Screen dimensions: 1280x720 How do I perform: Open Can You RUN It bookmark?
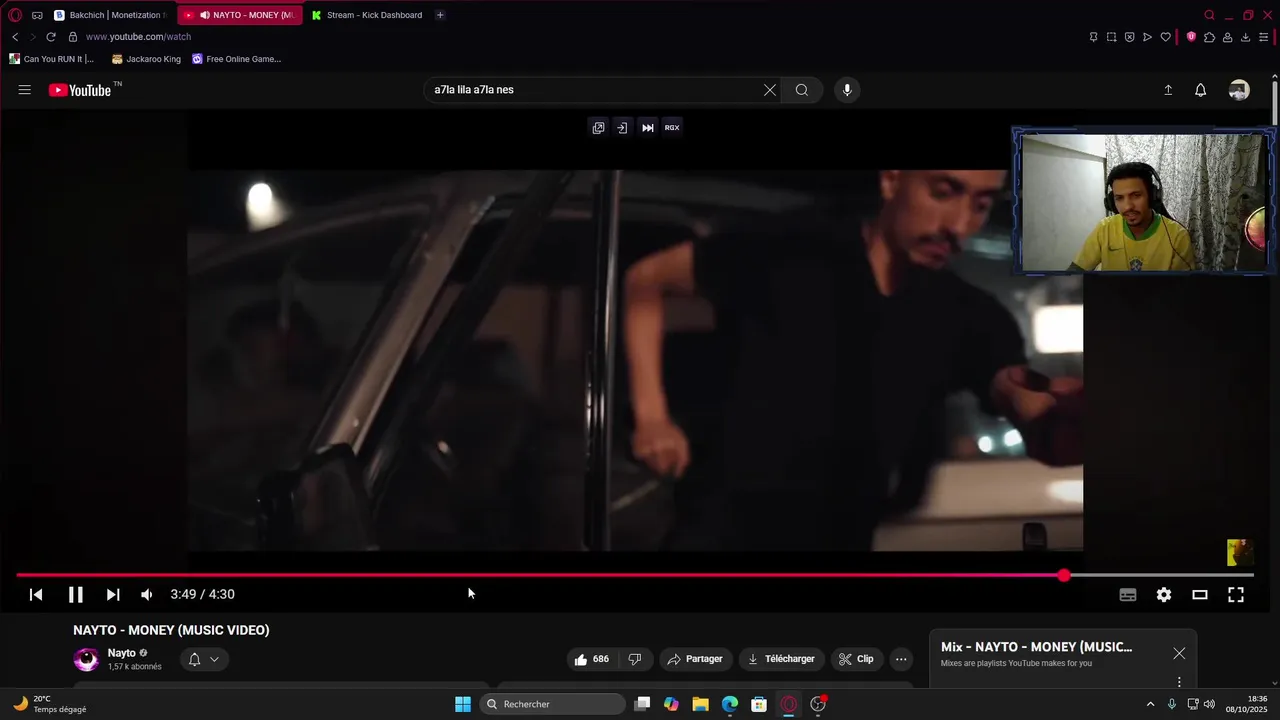pyautogui.click(x=51, y=59)
